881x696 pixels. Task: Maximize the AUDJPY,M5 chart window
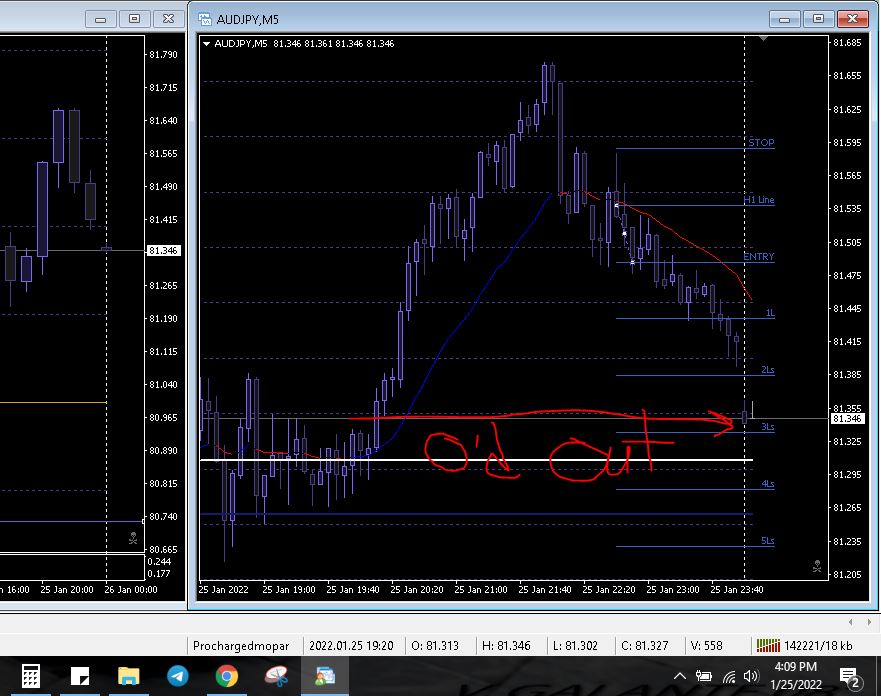(x=818, y=19)
